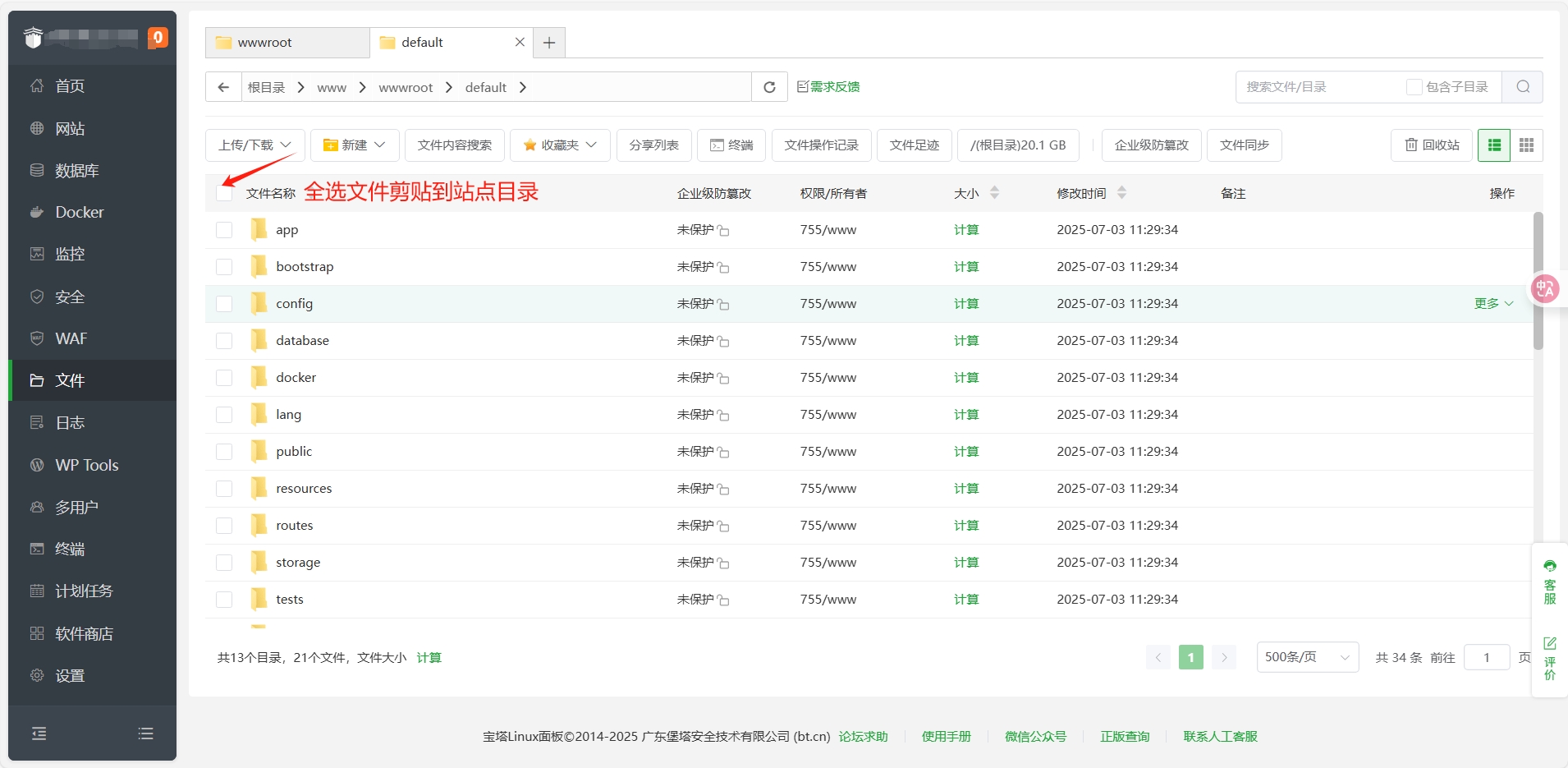The height and width of the screenshot is (768, 1568).
Task: Click the back arrow navigation button
Action: (223, 87)
